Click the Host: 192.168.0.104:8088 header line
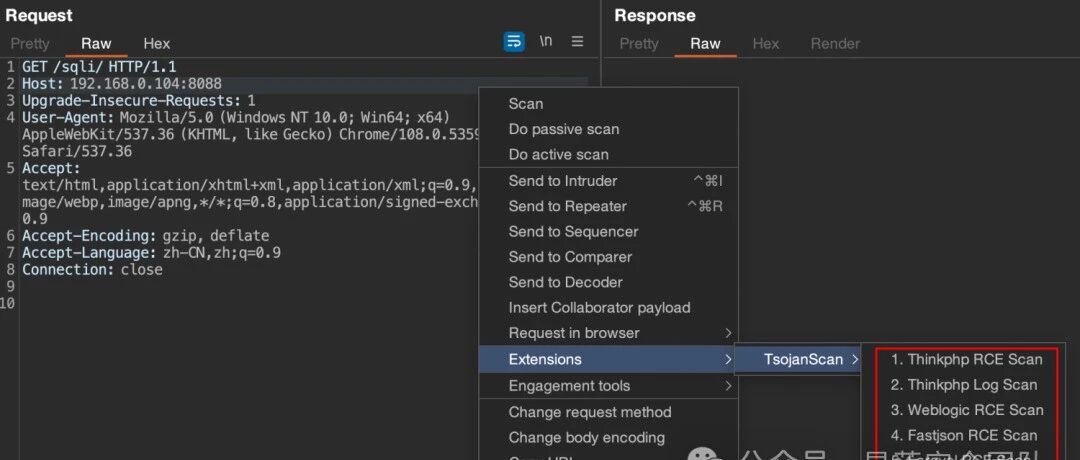The image size is (1080, 460). coord(122,84)
